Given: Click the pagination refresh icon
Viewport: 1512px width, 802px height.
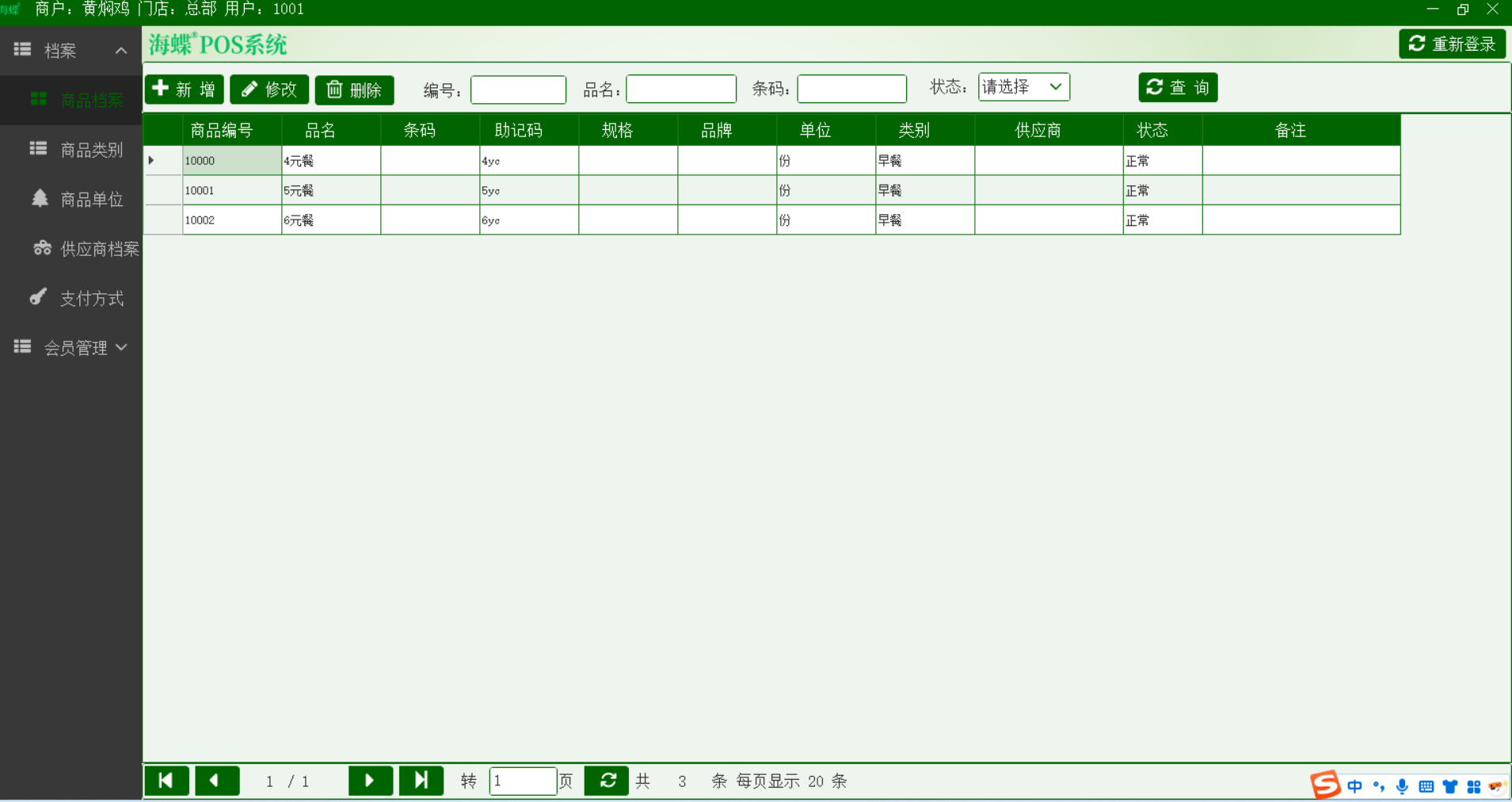Looking at the screenshot, I should pyautogui.click(x=607, y=781).
